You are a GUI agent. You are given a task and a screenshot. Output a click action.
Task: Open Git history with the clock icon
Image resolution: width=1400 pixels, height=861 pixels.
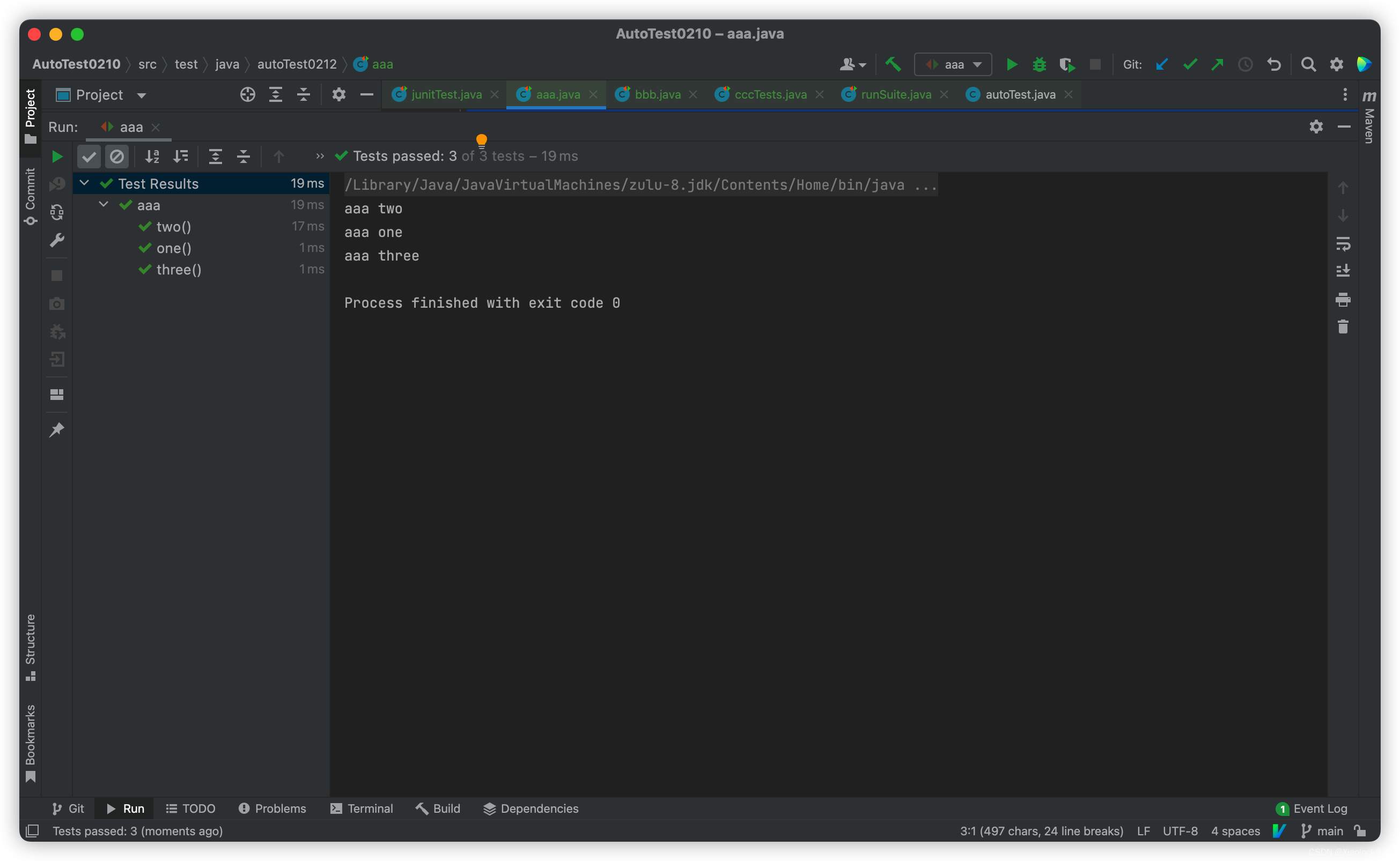(x=1245, y=64)
